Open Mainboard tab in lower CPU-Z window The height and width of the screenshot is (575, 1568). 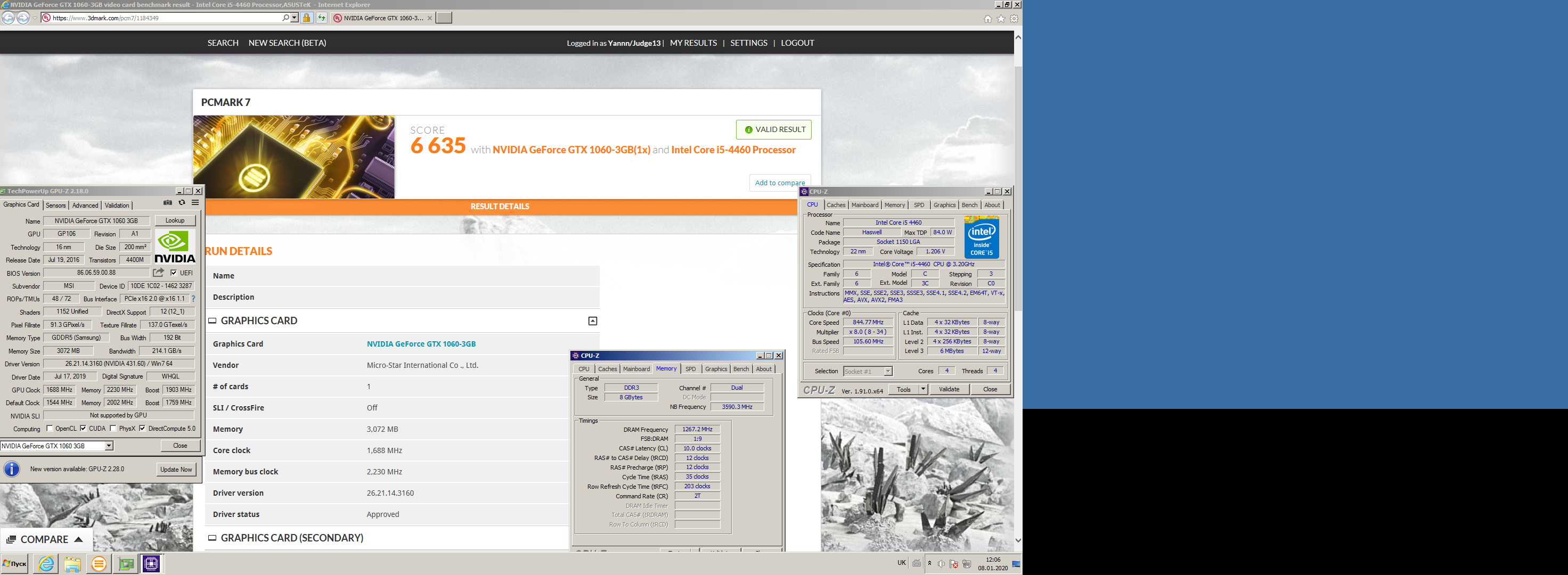click(x=636, y=369)
